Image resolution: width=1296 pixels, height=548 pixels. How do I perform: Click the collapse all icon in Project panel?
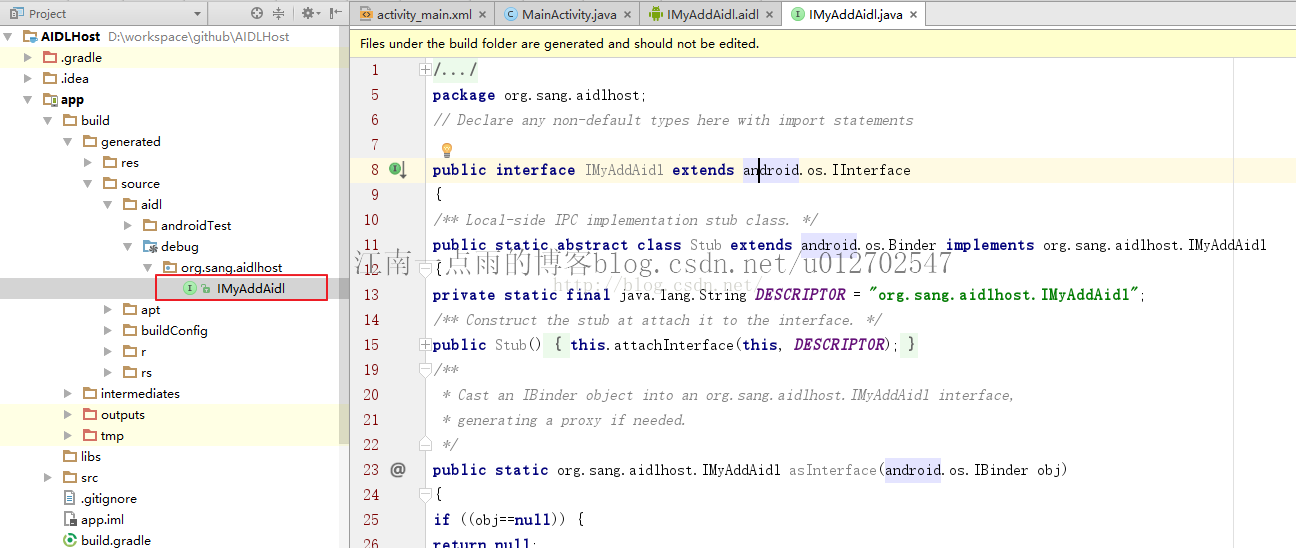(x=279, y=13)
